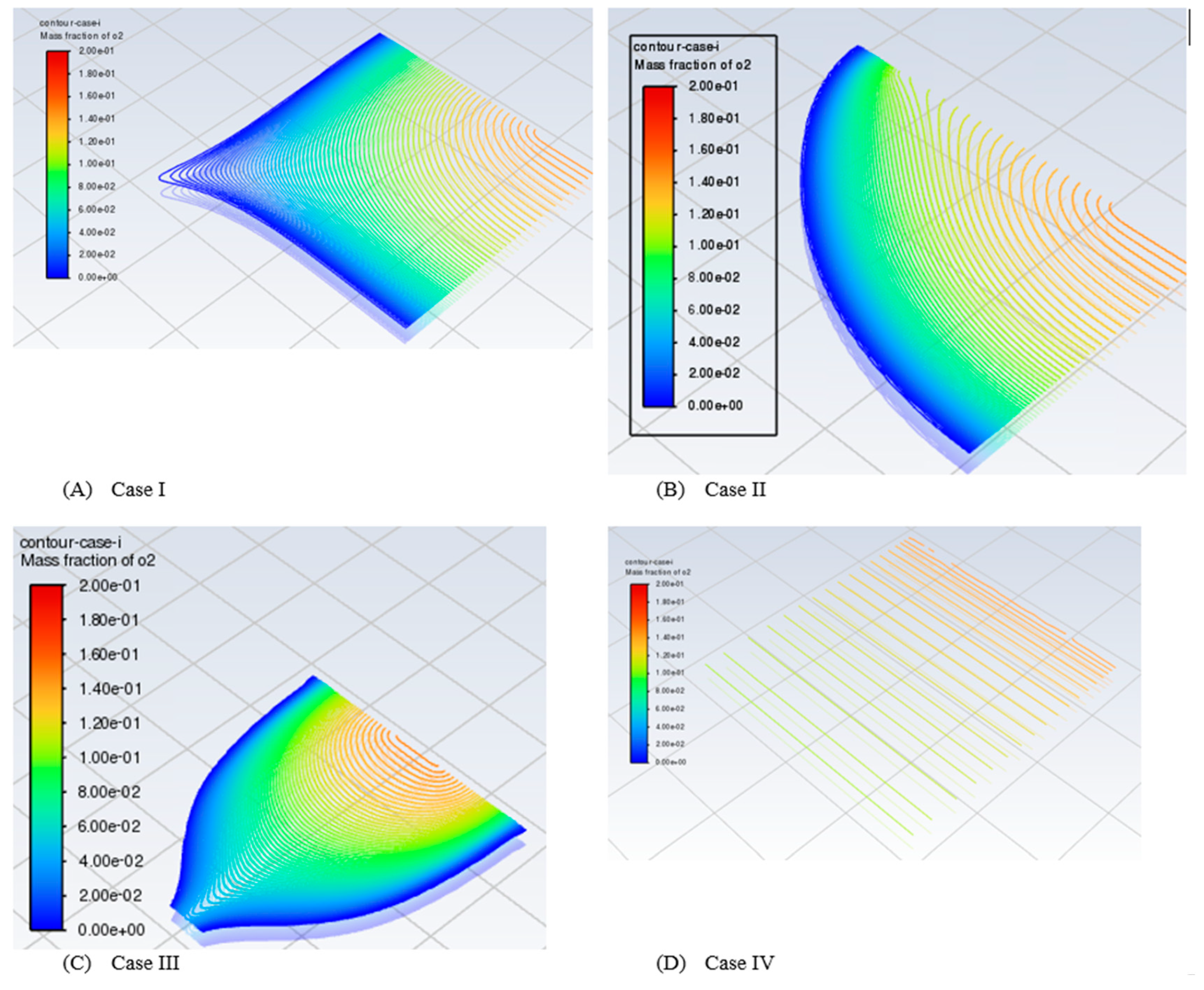This screenshot has width=1204, height=990.
Task: Click the Case III color legend bar
Action: point(46,757)
